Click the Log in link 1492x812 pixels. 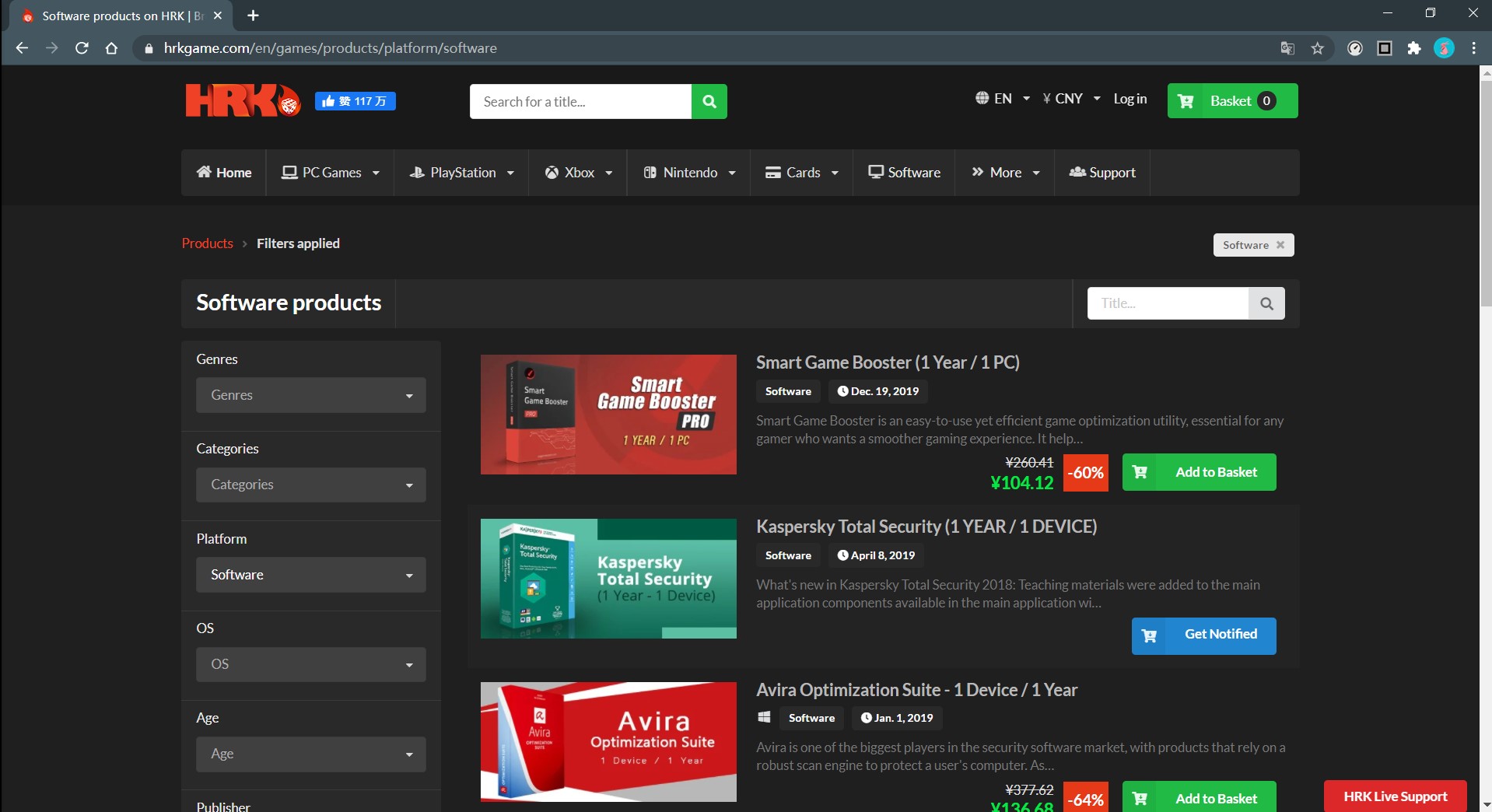1130,99
